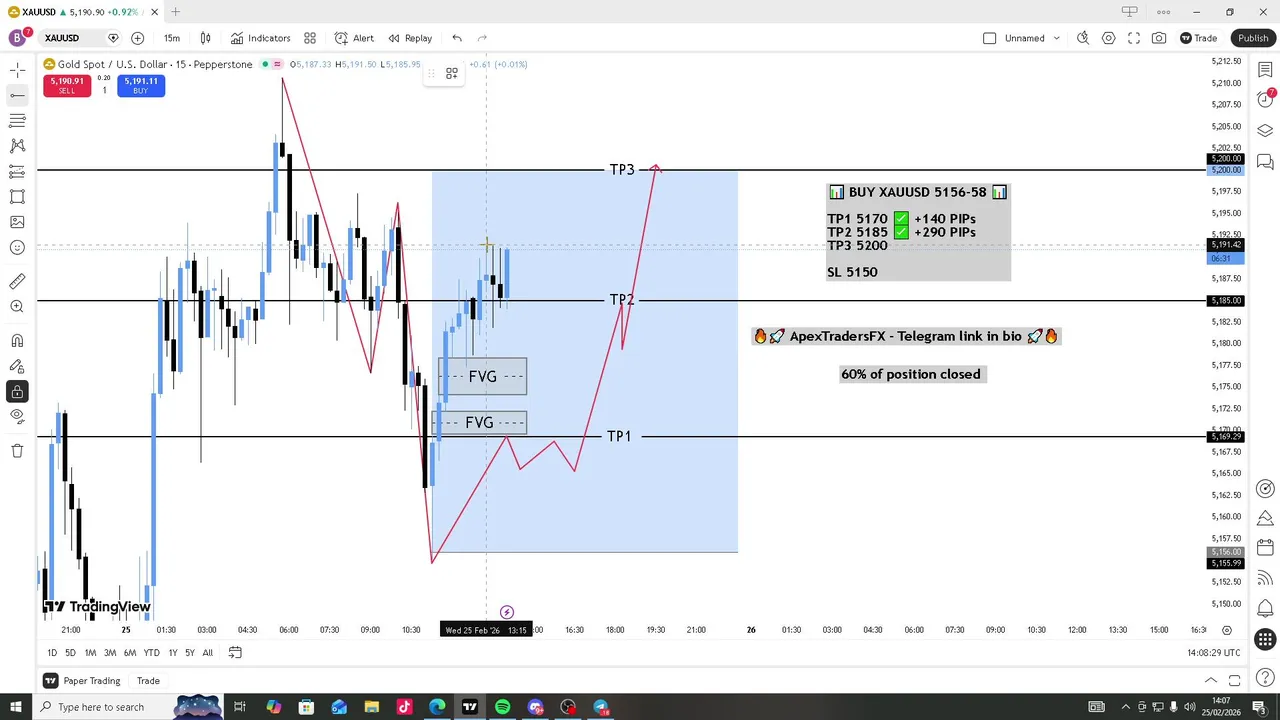
Task: Select the 1D date range
Action: coord(52,653)
